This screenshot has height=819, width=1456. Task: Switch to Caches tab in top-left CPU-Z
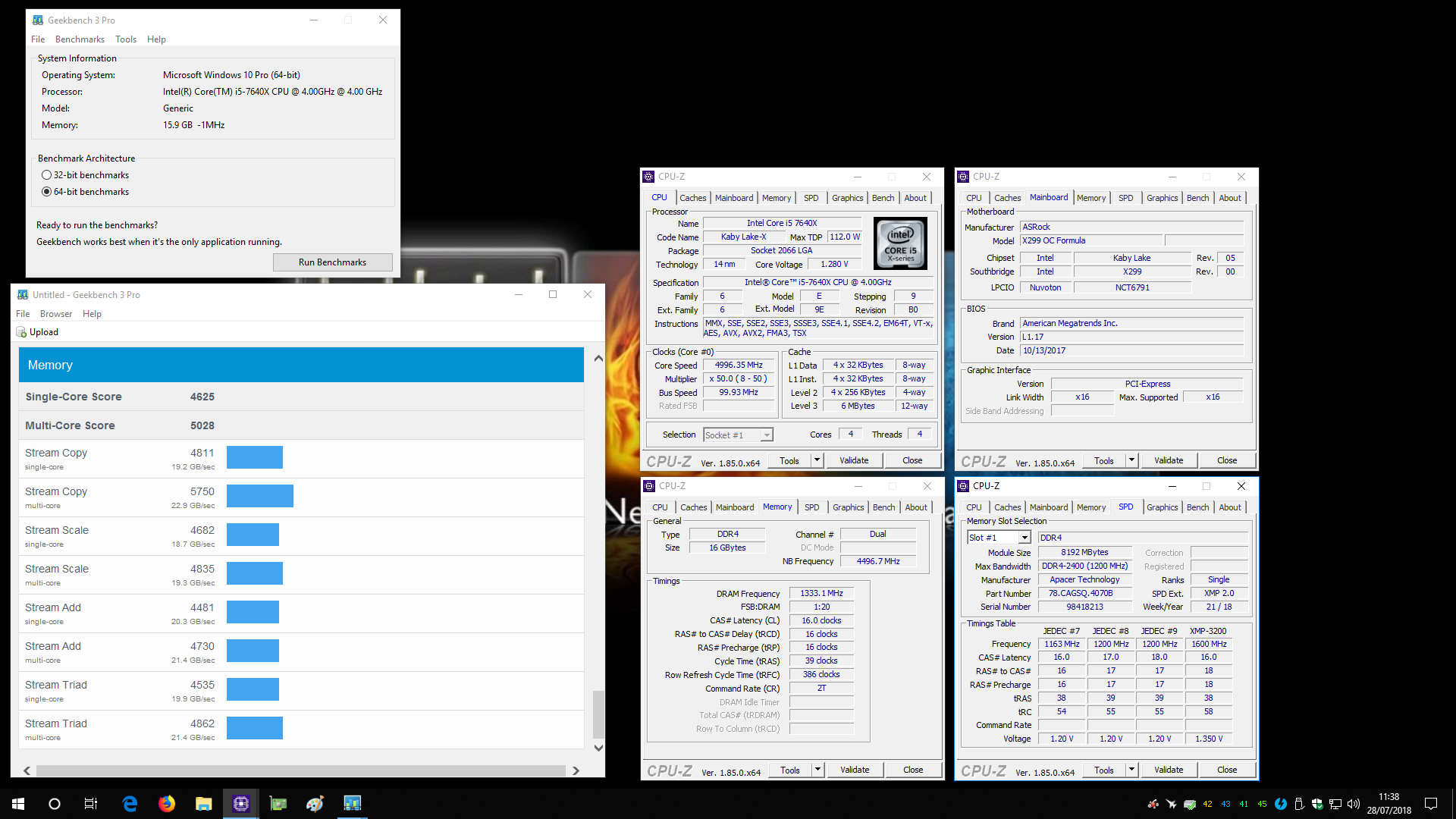point(692,198)
